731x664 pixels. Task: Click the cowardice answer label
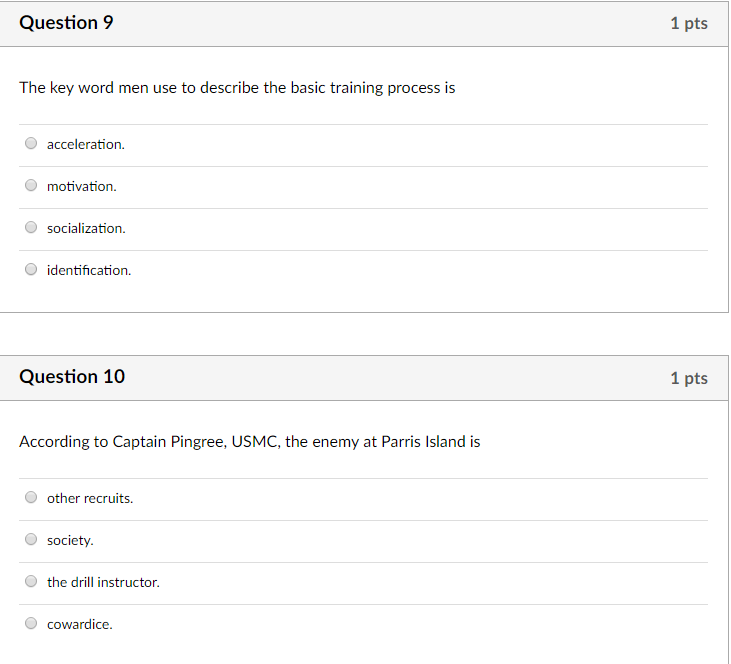click(80, 624)
